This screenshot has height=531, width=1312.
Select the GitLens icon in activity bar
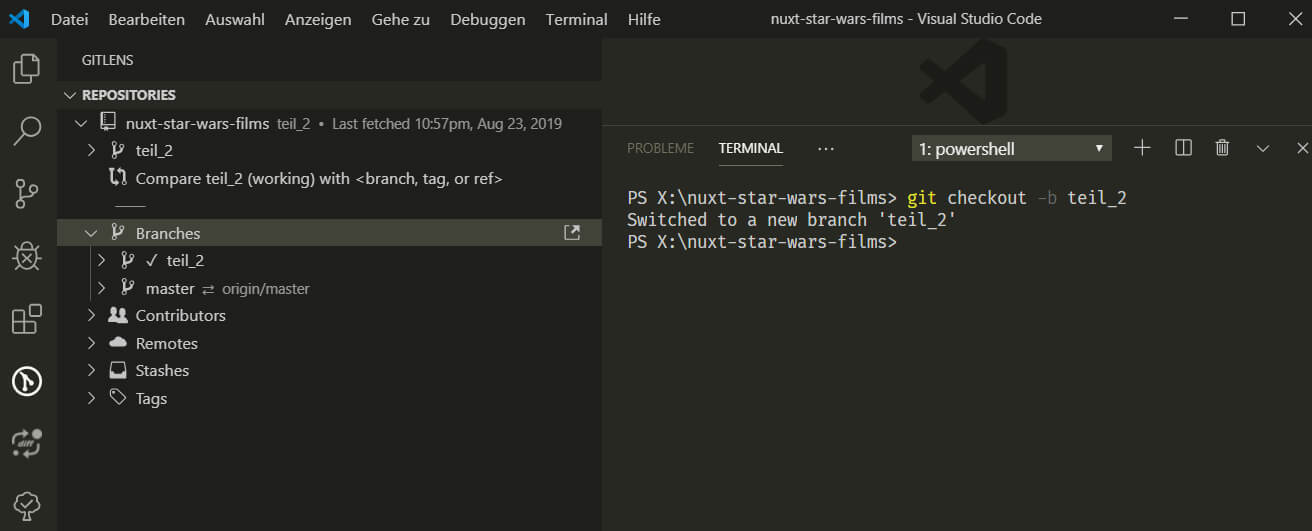click(x=27, y=380)
